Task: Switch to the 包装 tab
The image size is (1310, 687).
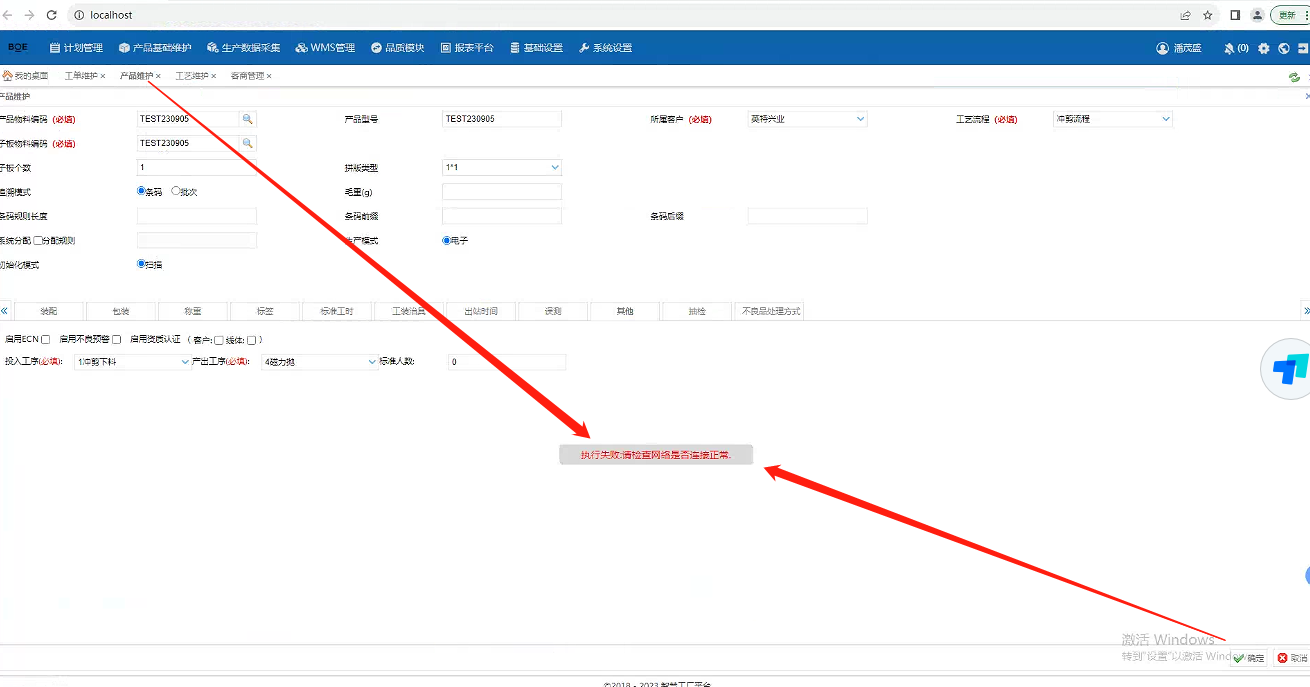Action: [x=121, y=311]
